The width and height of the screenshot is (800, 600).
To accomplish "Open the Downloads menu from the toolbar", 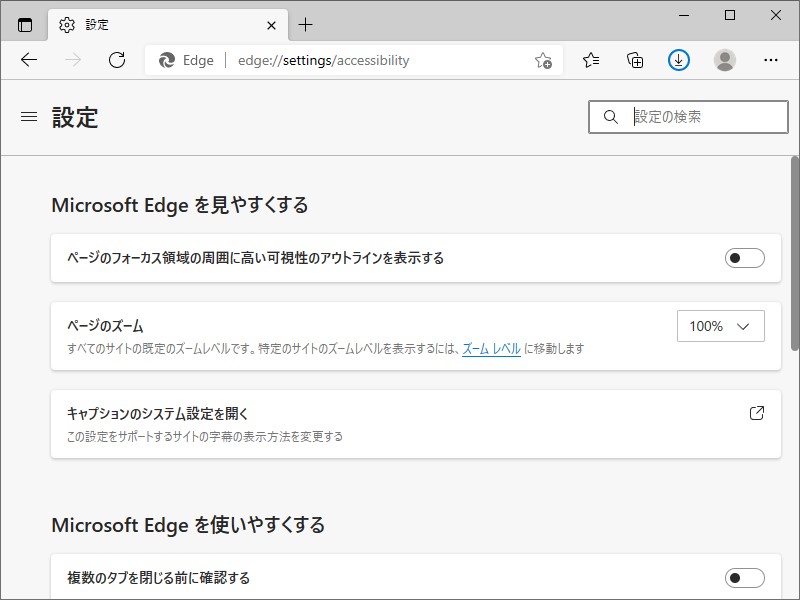I will click(x=678, y=60).
